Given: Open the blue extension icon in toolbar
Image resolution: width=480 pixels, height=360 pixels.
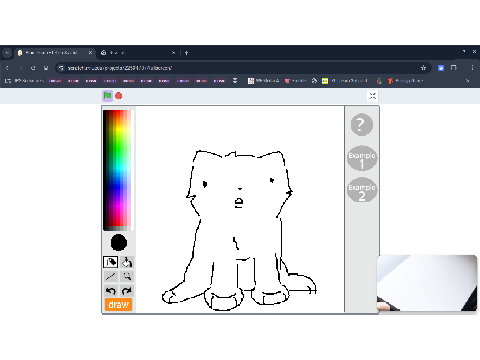Looking at the screenshot, I should (x=441, y=68).
